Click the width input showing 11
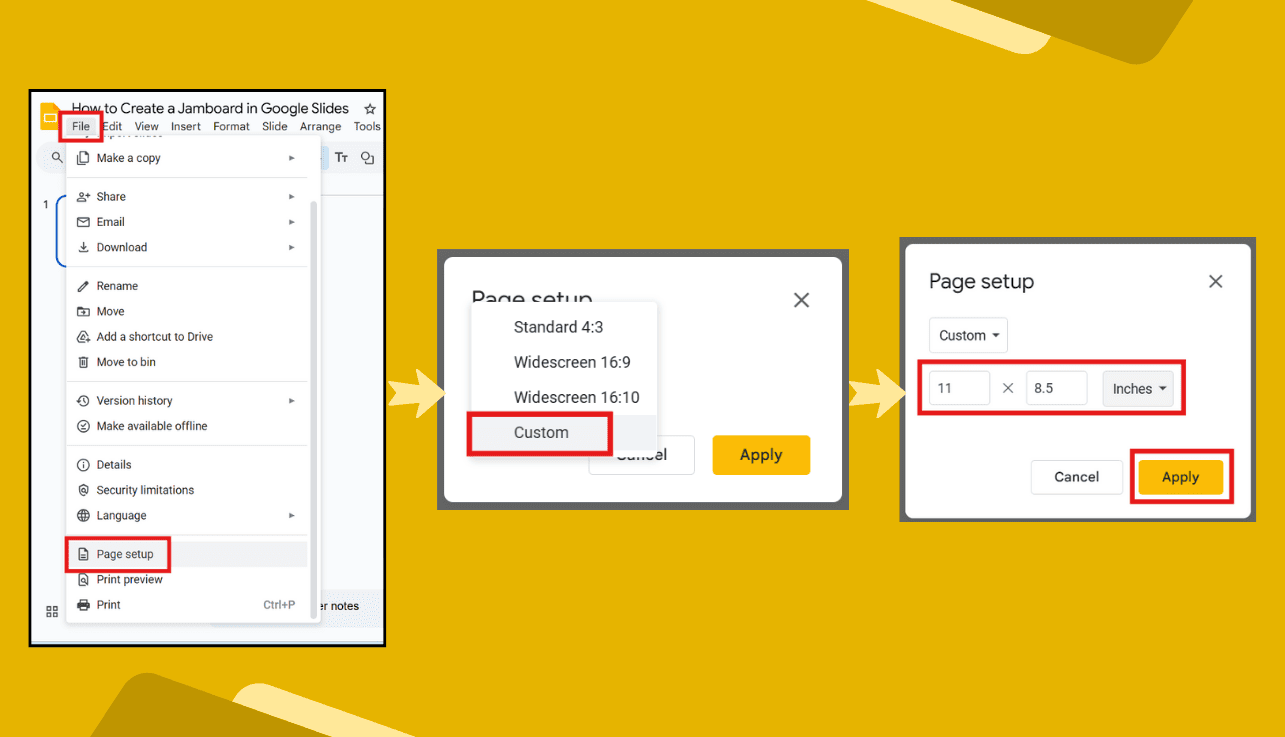The image size is (1285, 737). pos(959,388)
